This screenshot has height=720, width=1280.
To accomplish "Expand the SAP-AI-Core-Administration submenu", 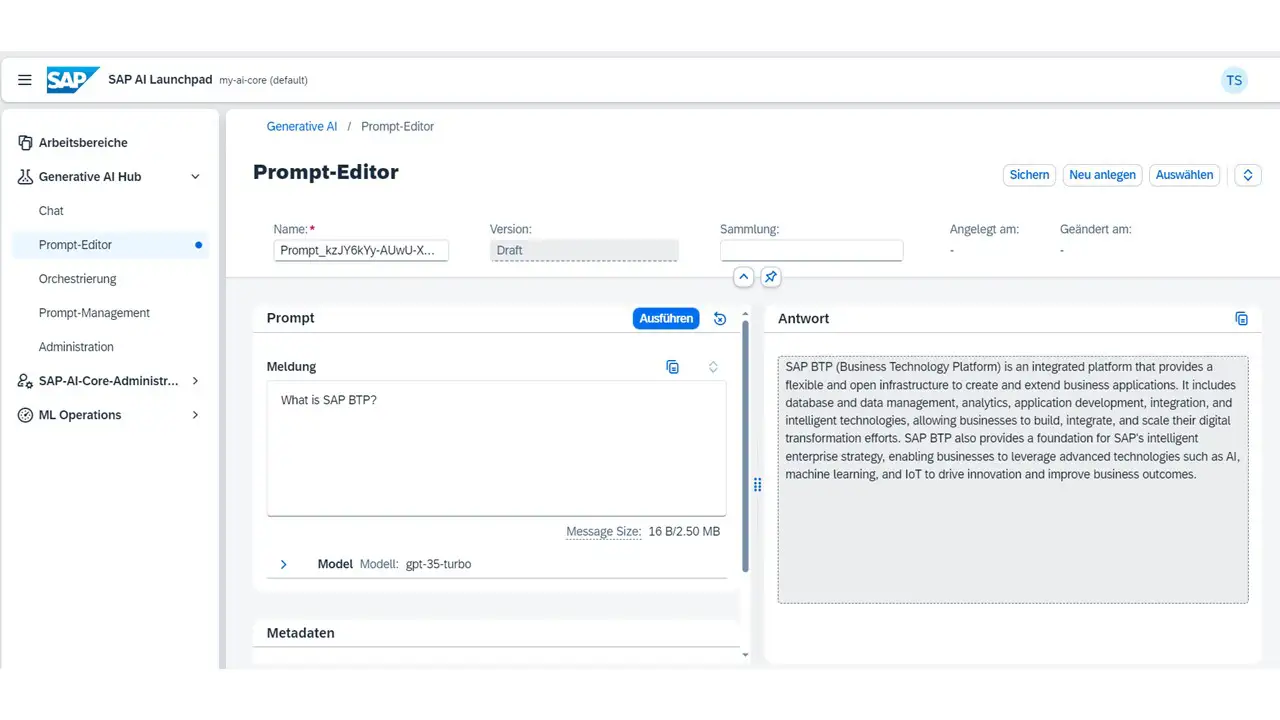I will tap(195, 381).
